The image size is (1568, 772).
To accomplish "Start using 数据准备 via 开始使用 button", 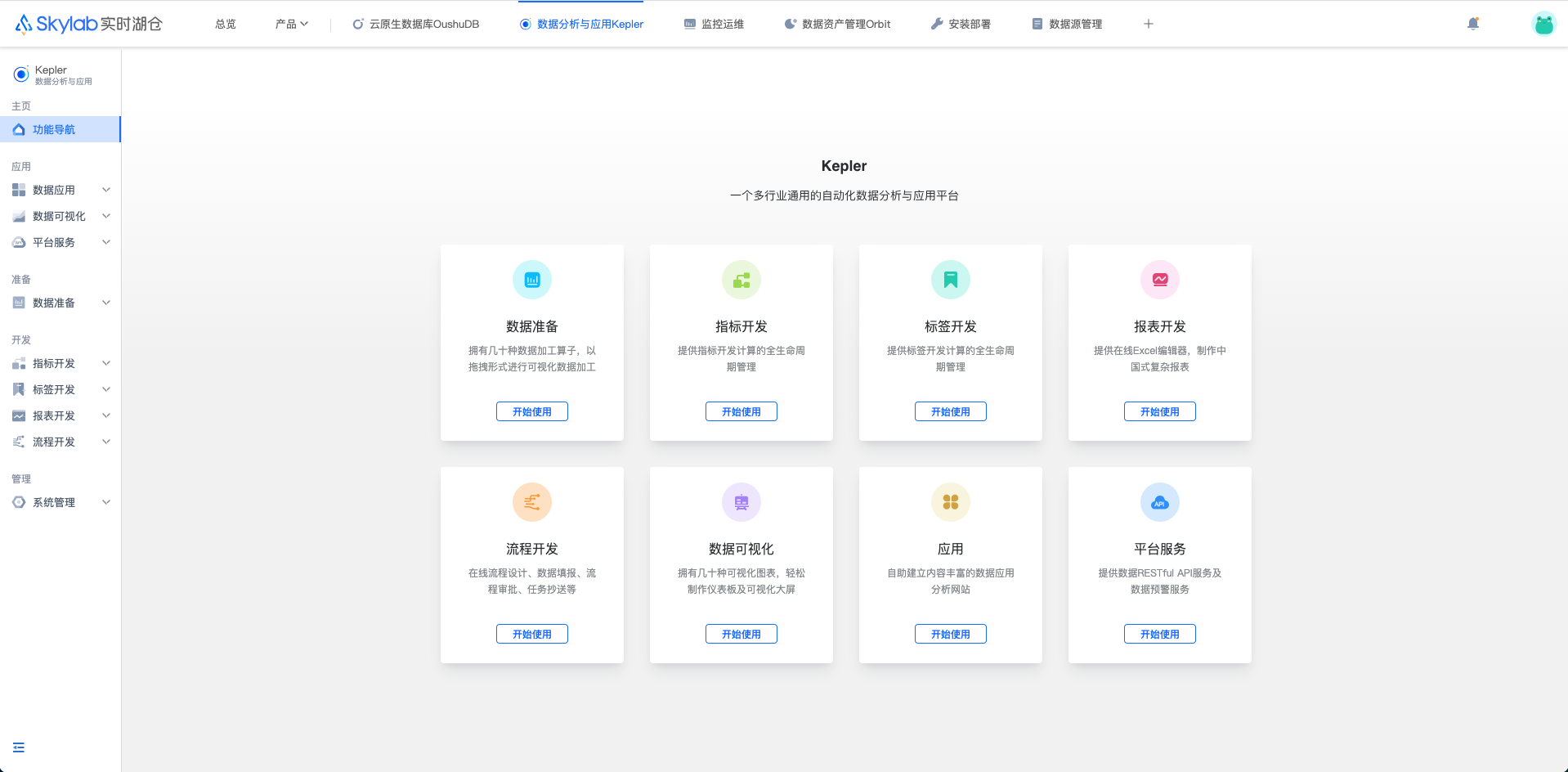I will tap(532, 411).
